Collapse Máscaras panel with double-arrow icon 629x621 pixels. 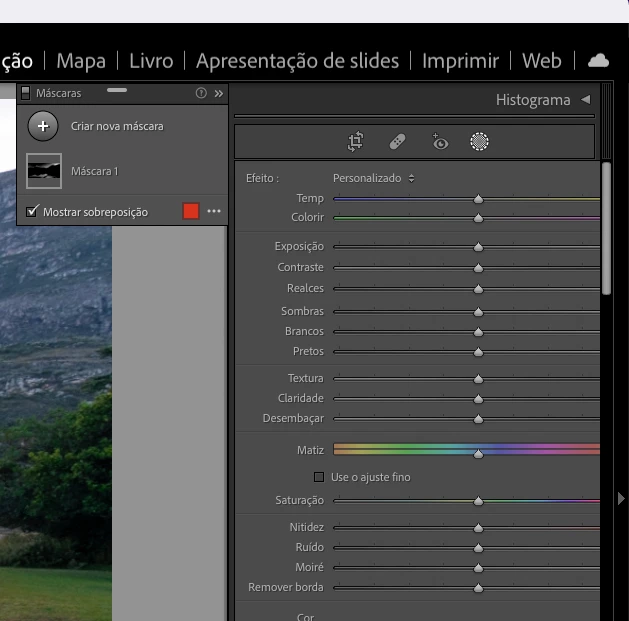[219, 93]
